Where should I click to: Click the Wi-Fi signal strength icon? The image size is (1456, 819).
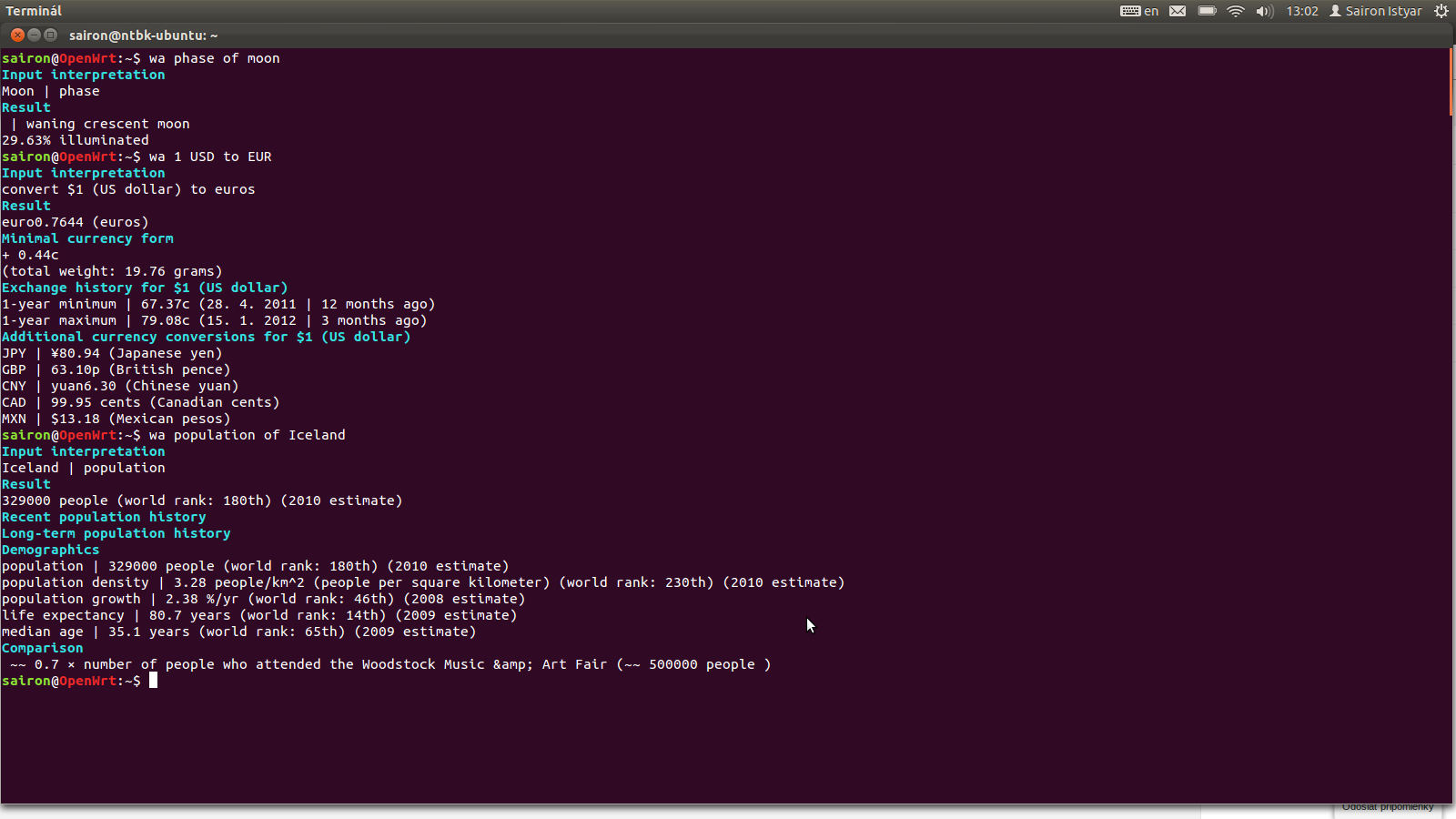[1235, 11]
